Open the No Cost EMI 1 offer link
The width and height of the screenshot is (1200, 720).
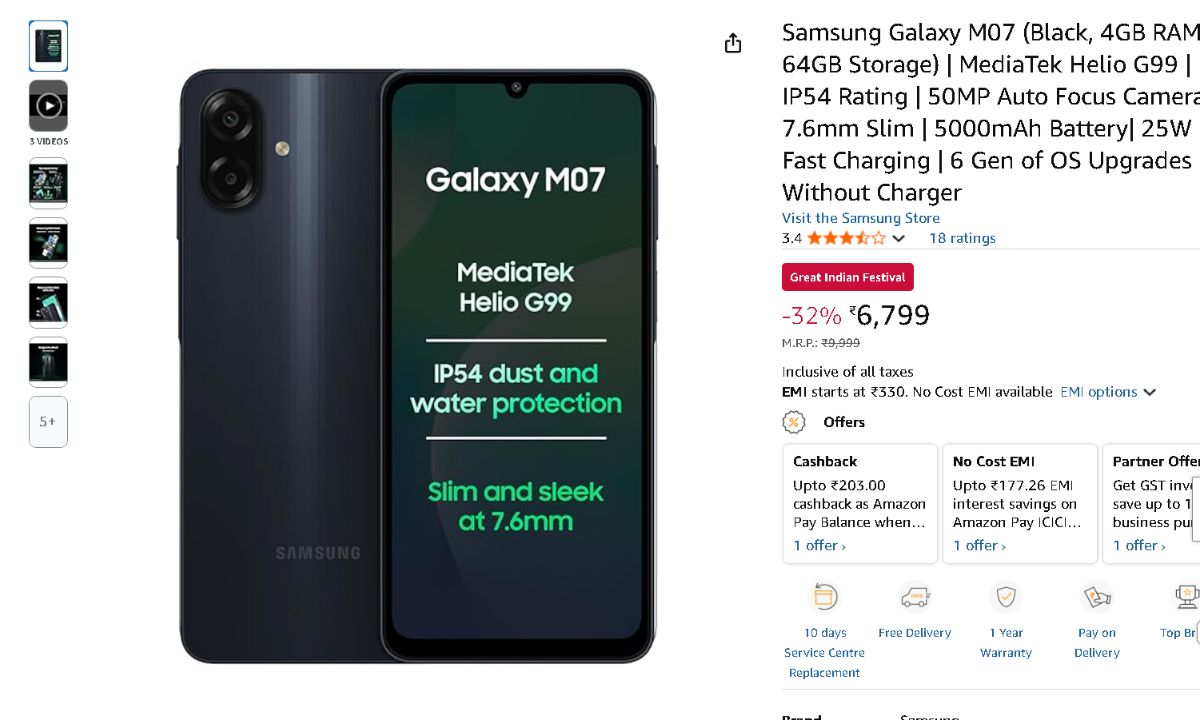(979, 545)
